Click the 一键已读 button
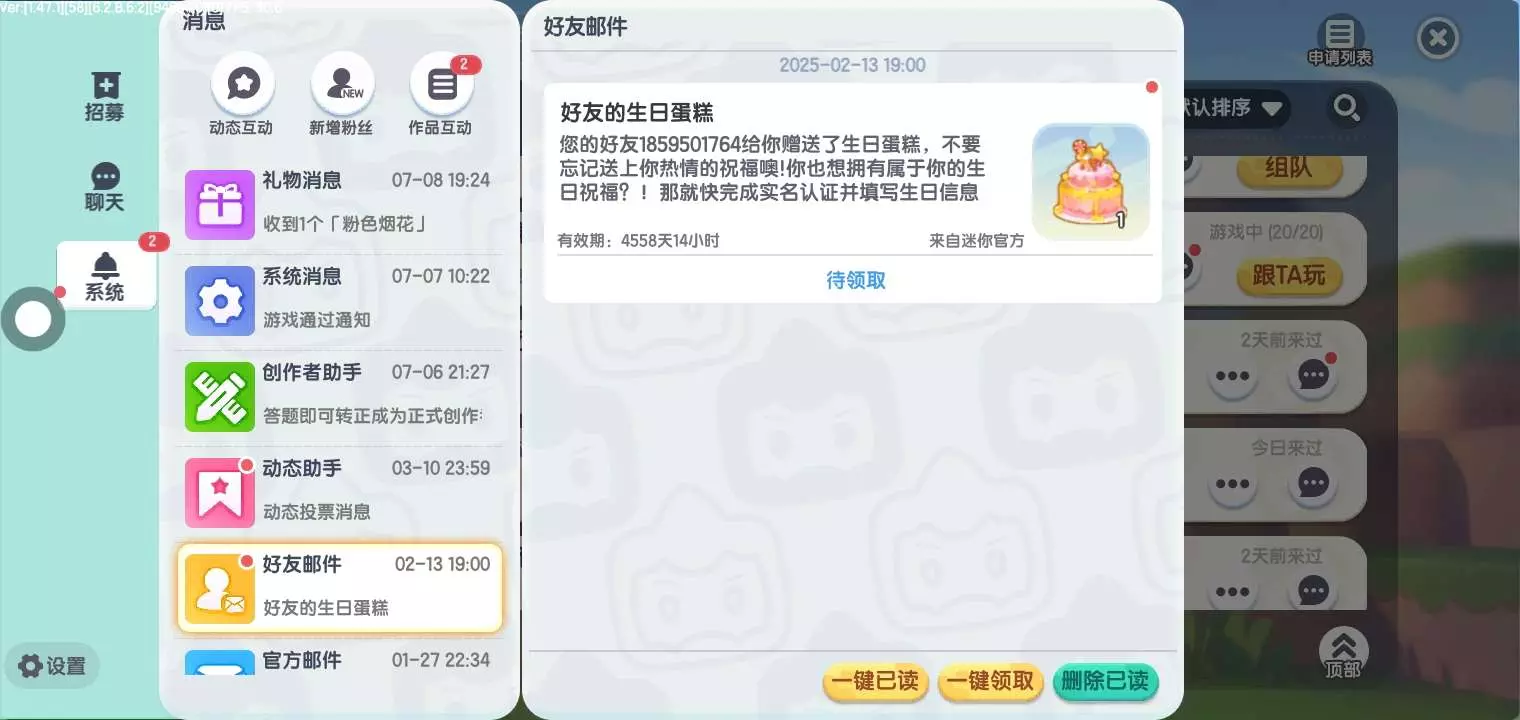Screen dimensions: 1520x720 click(875, 682)
